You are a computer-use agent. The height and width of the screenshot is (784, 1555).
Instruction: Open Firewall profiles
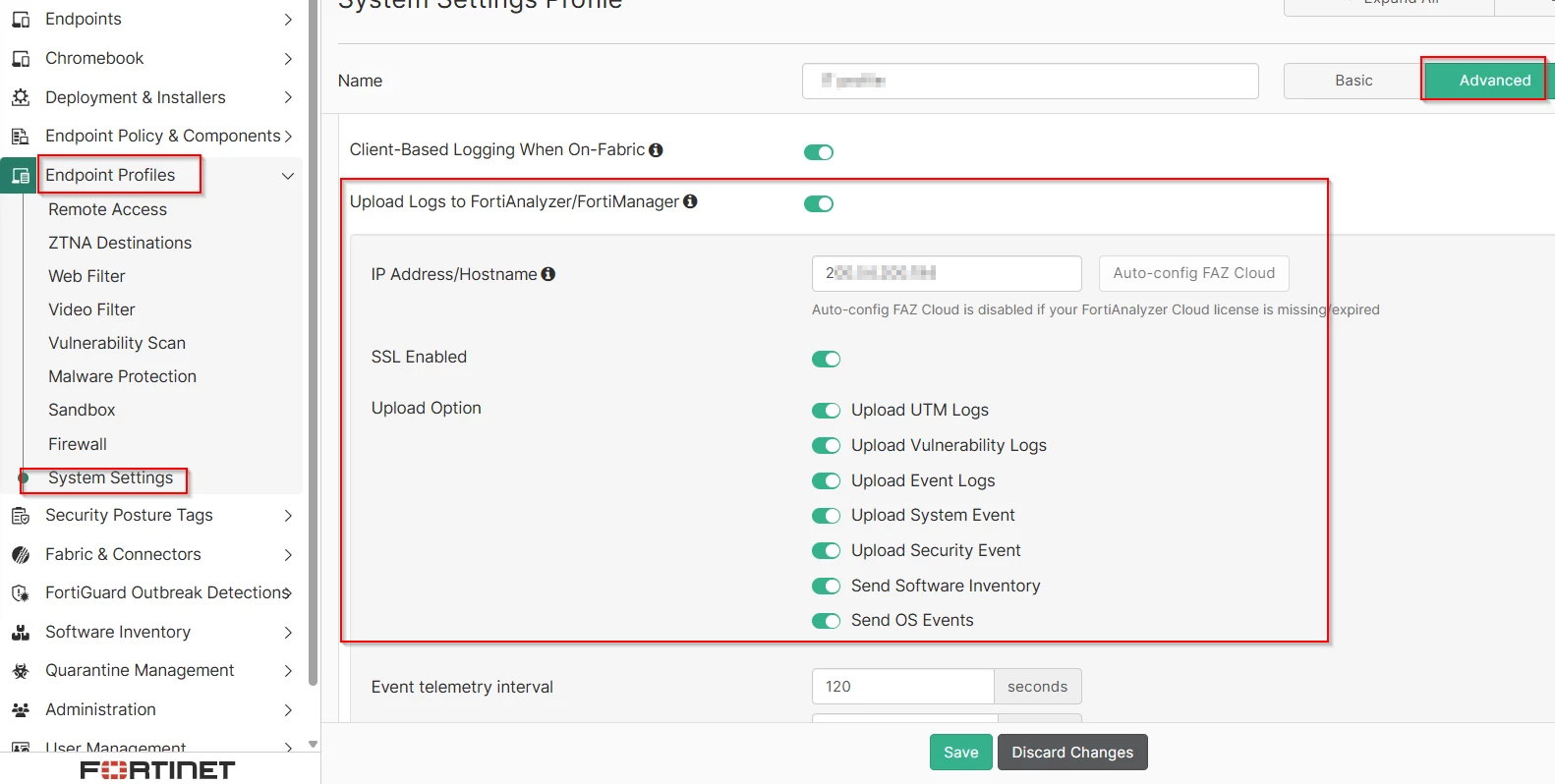[78, 444]
